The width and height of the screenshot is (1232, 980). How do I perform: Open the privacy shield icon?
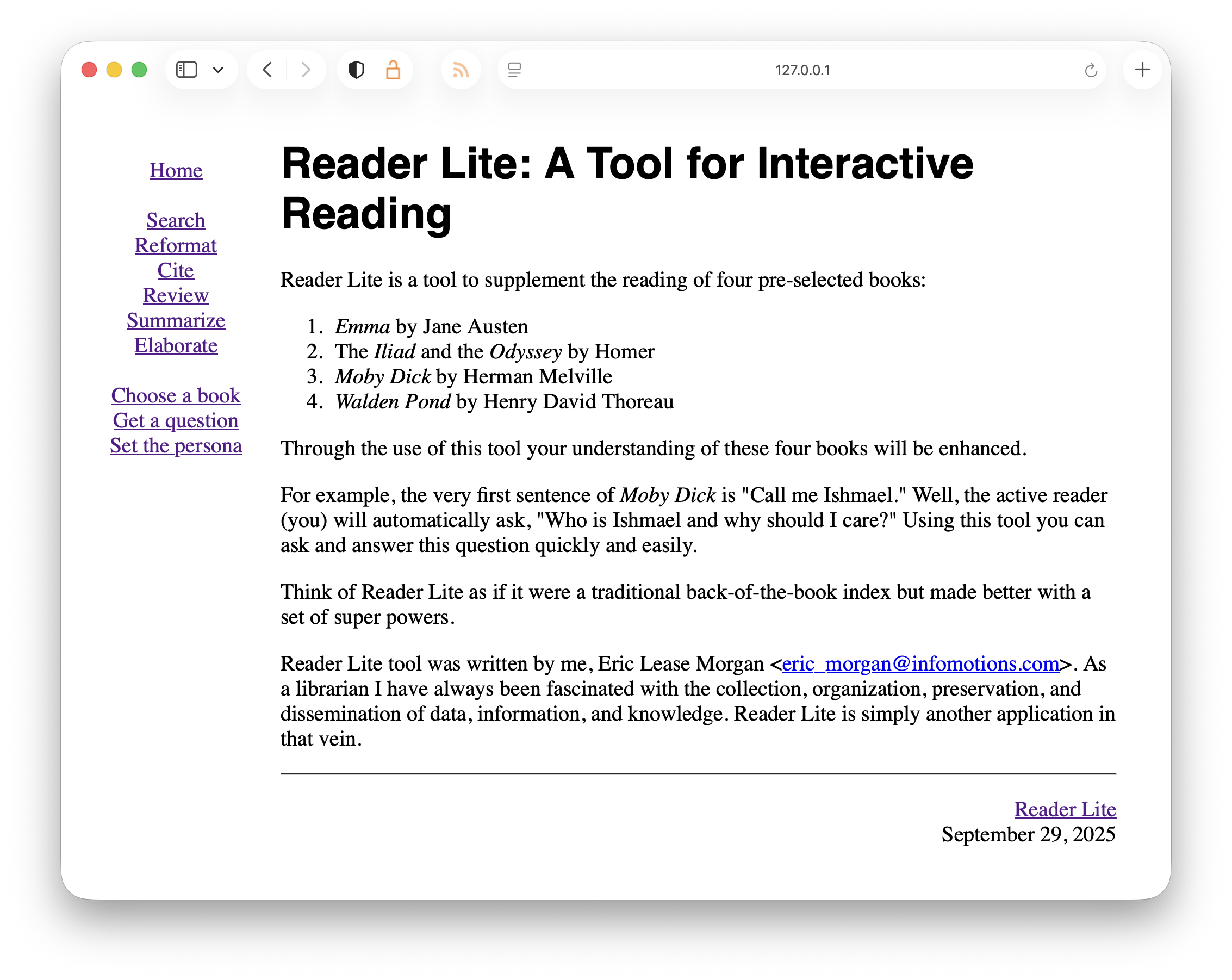click(356, 70)
